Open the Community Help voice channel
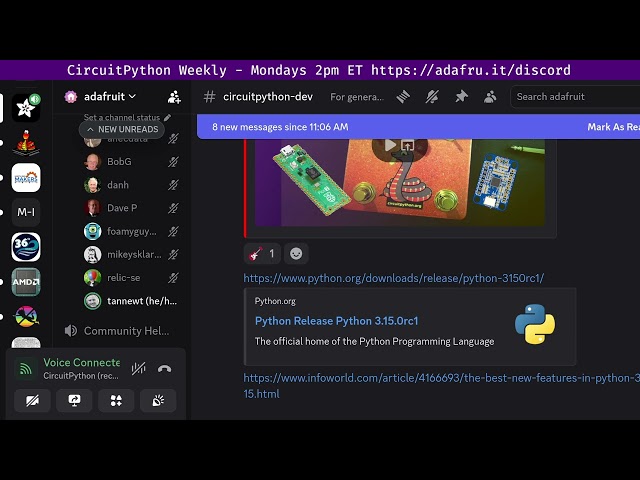The width and height of the screenshot is (640, 480). coord(118,331)
